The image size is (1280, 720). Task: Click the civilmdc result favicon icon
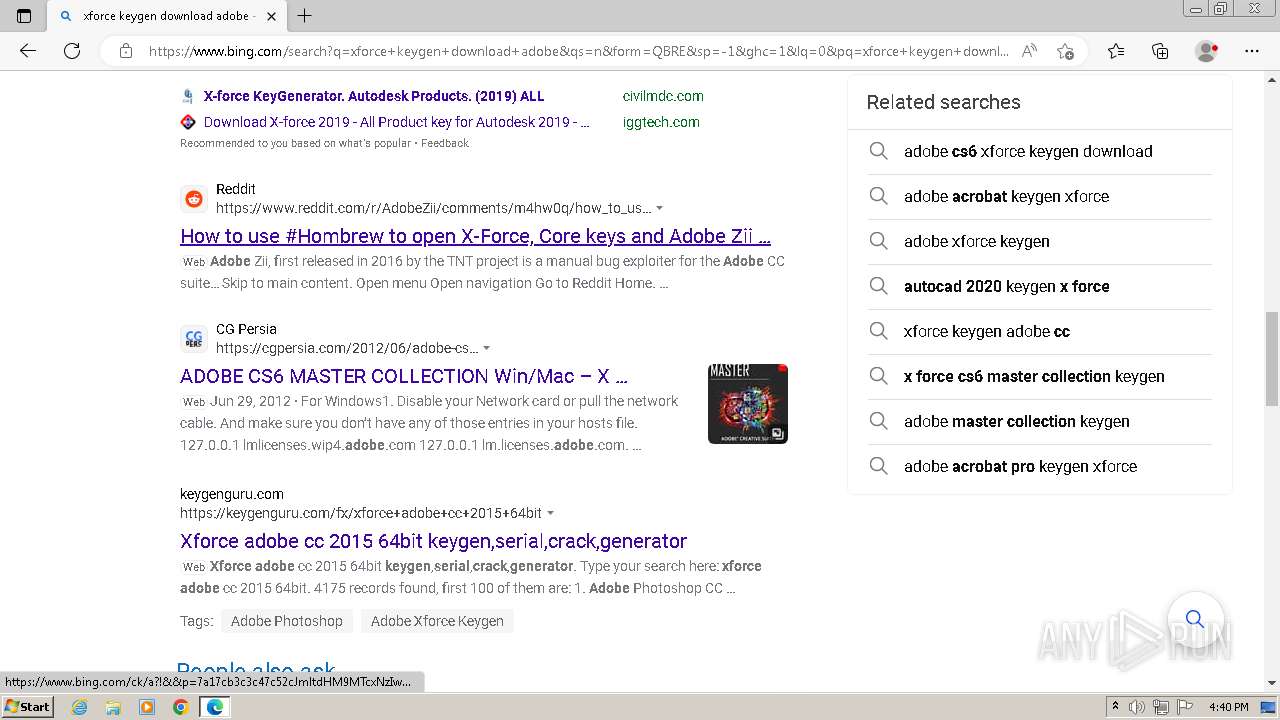188,96
